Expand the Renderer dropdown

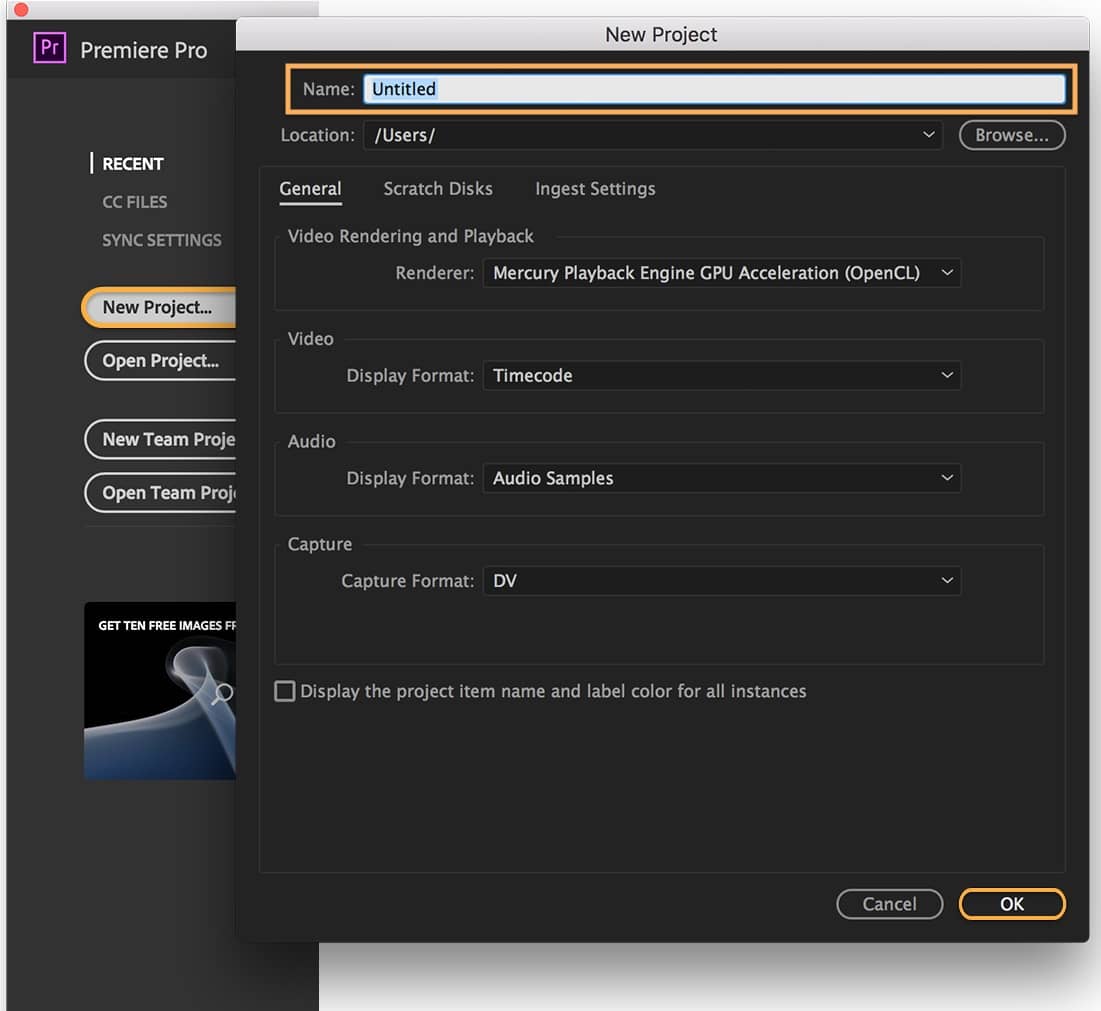[722, 273]
